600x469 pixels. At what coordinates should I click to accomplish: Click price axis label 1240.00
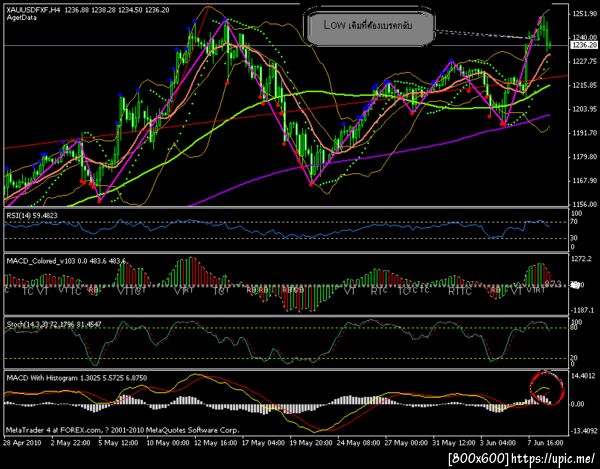click(x=585, y=37)
